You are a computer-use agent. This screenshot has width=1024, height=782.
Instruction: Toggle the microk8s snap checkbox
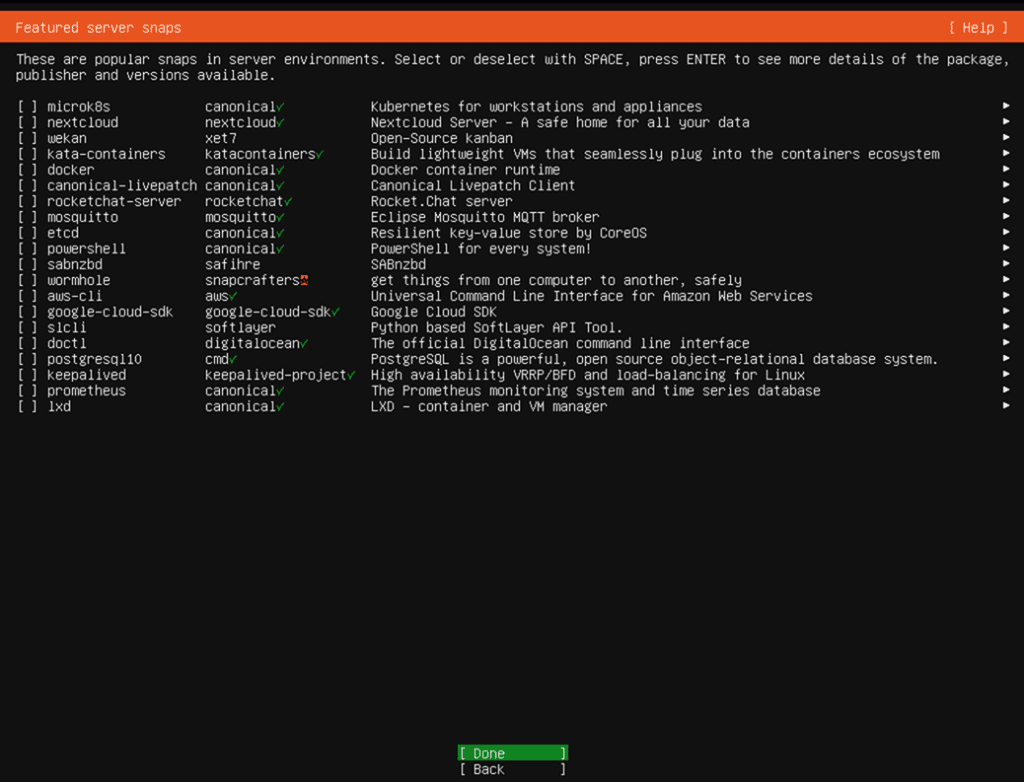(27, 106)
